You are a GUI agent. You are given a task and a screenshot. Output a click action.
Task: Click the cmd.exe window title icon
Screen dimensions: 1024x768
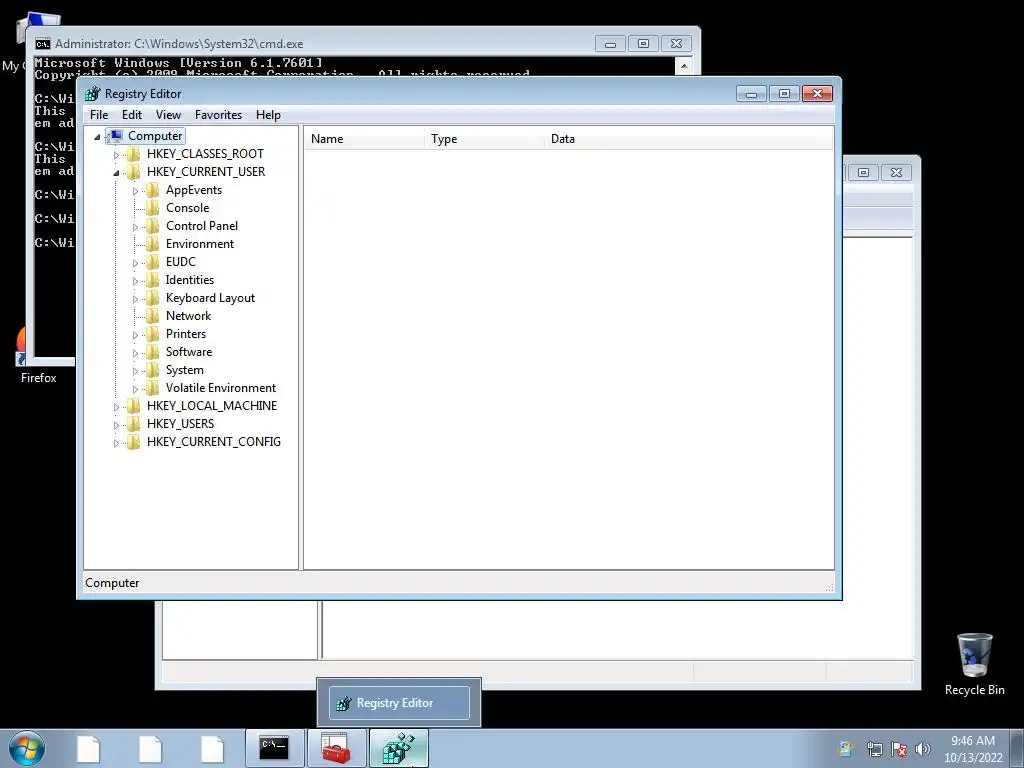point(43,44)
